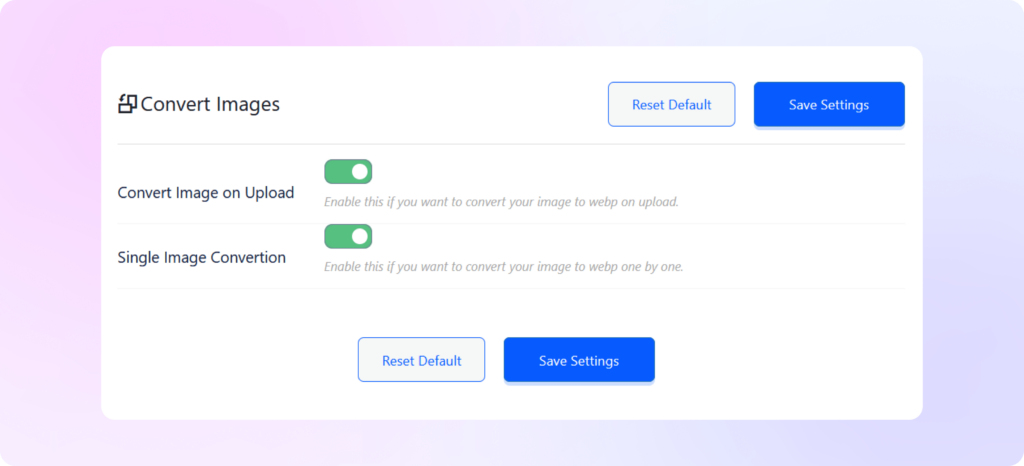This screenshot has height=466, width=1024.
Task: Click the Convert Image on Upload label
Action: click(206, 193)
